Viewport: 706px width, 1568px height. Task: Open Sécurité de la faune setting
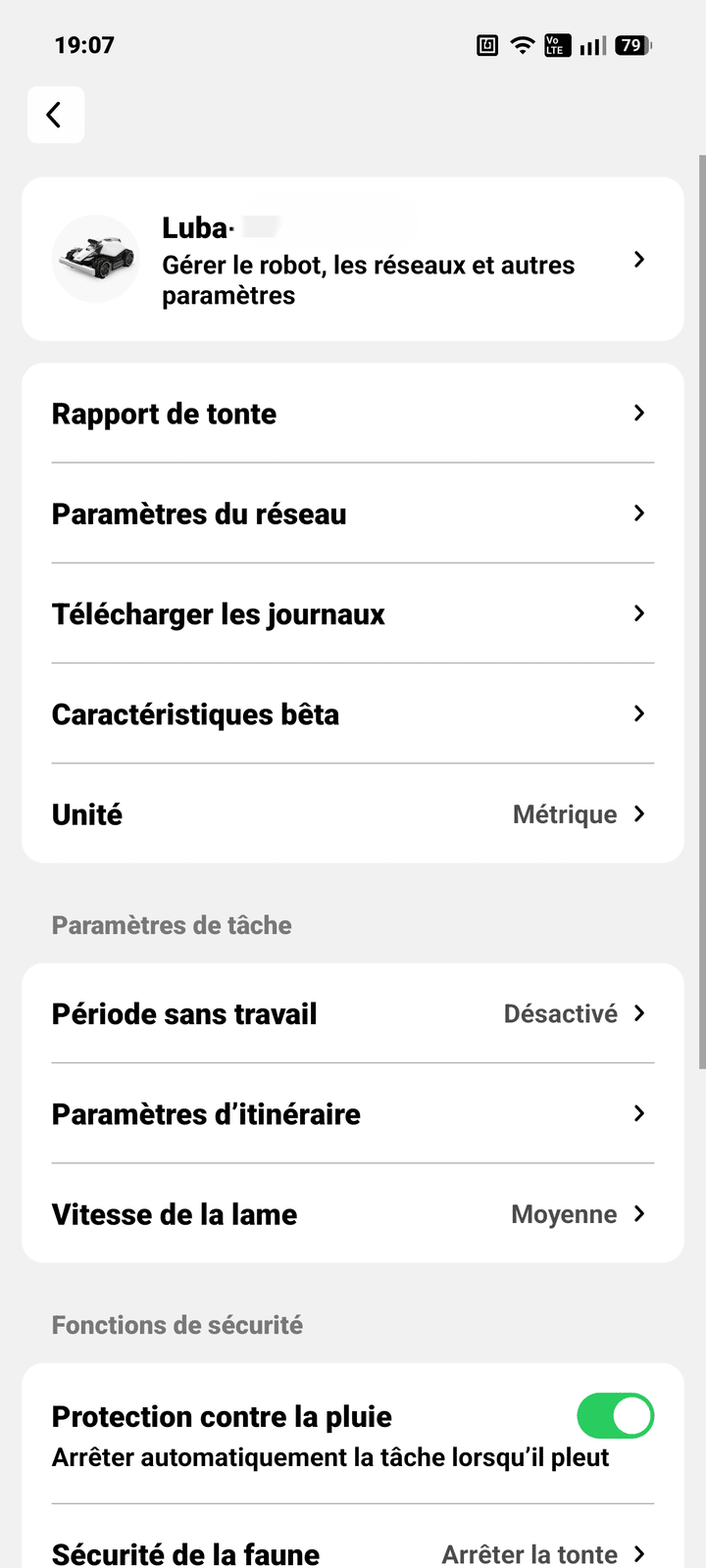pos(353,1553)
